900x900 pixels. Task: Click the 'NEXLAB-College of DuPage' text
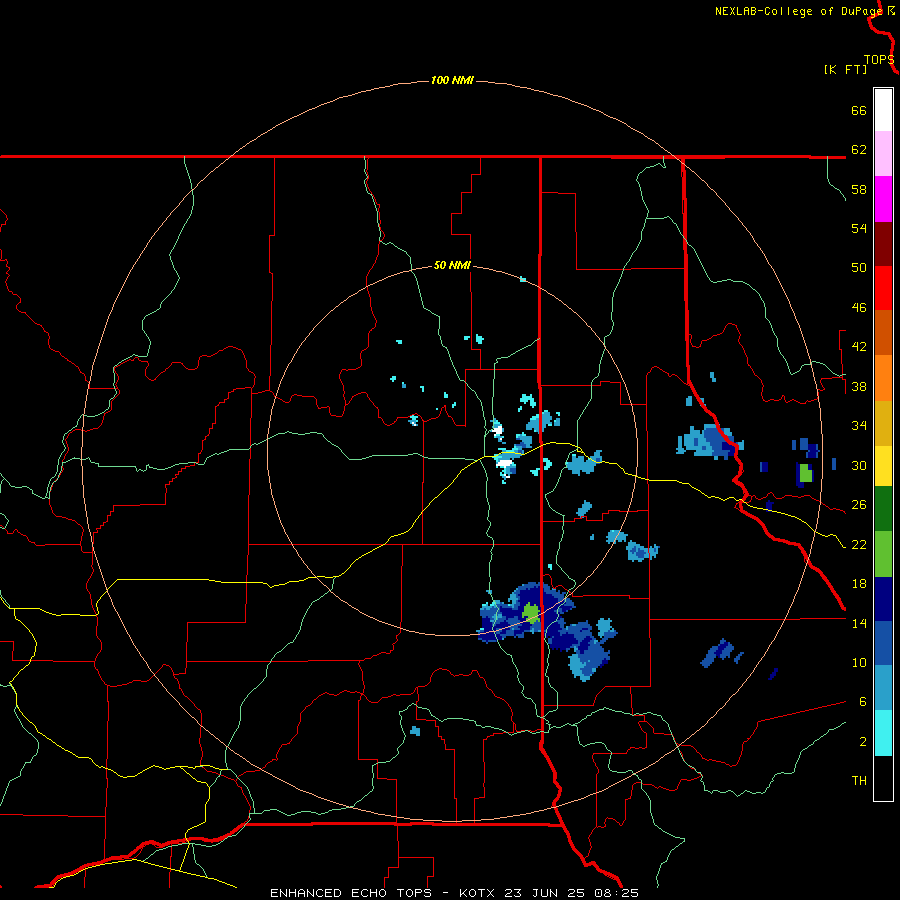pyautogui.click(x=798, y=11)
